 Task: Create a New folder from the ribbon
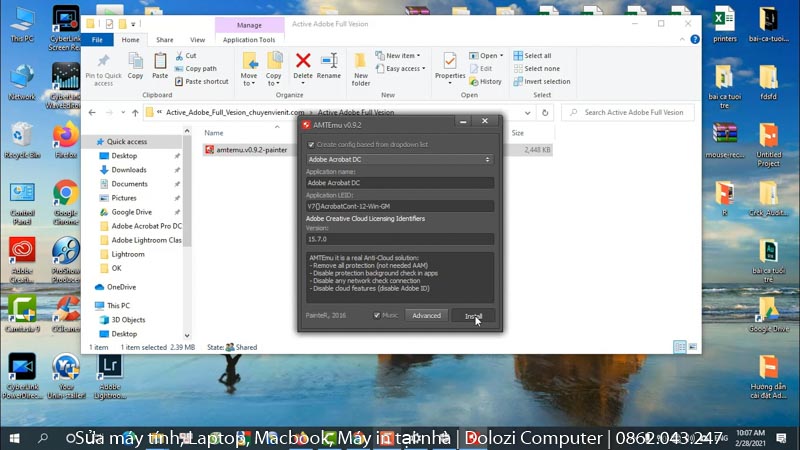(x=361, y=65)
